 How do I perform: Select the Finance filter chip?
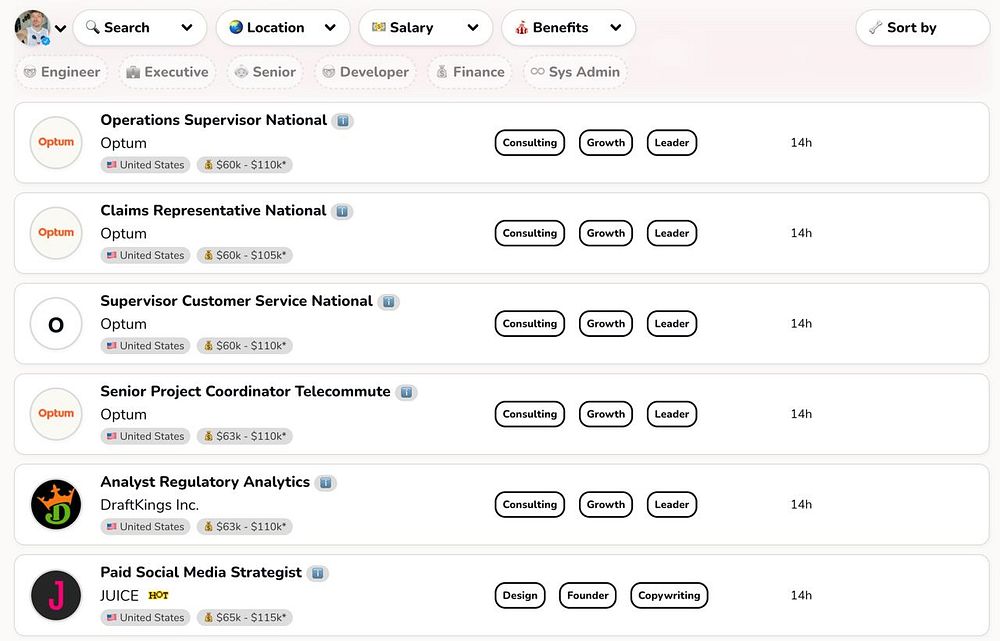coord(469,72)
